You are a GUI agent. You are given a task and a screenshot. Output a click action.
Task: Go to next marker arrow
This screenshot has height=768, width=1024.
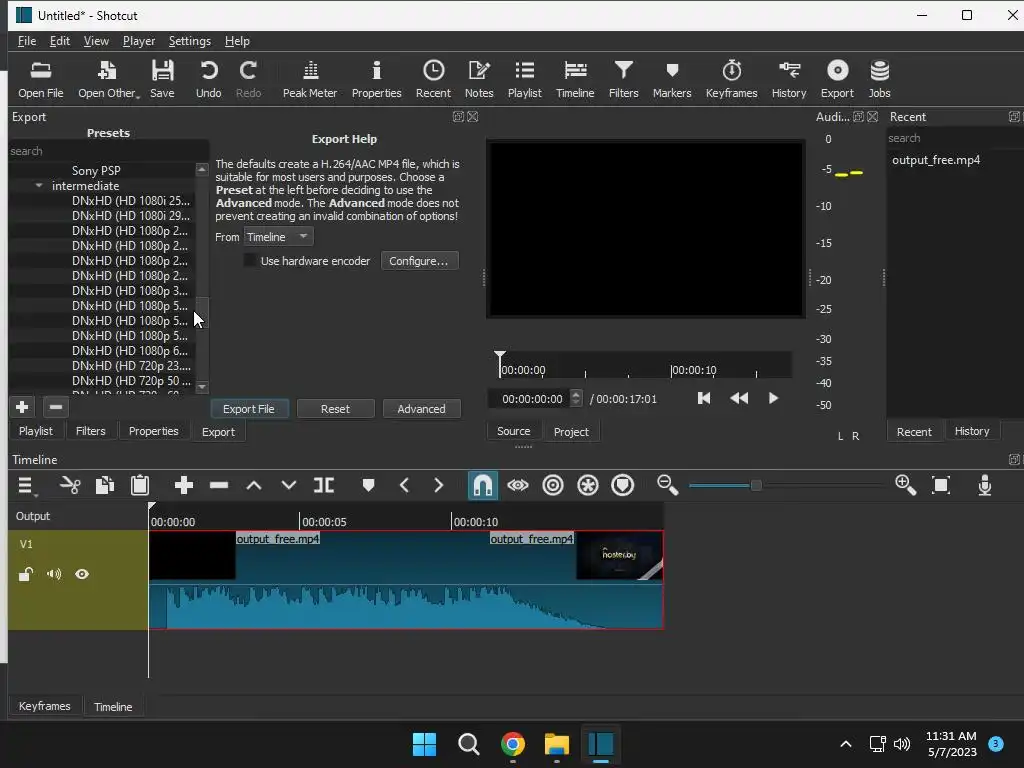[439, 485]
